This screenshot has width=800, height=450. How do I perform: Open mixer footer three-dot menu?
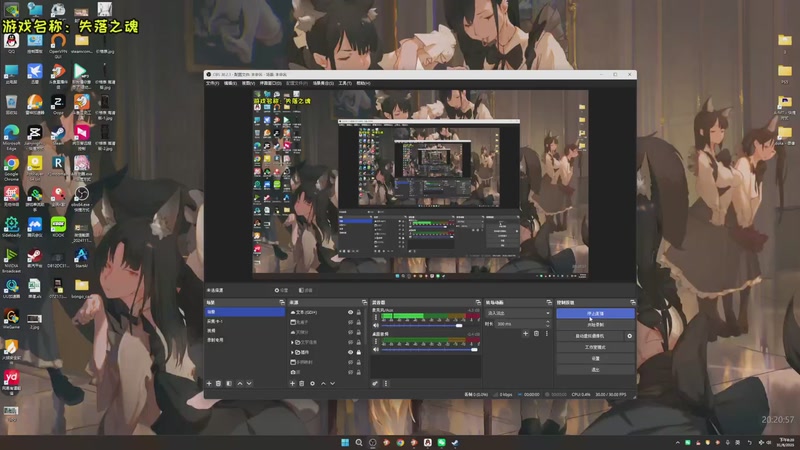(x=386, y=384)
